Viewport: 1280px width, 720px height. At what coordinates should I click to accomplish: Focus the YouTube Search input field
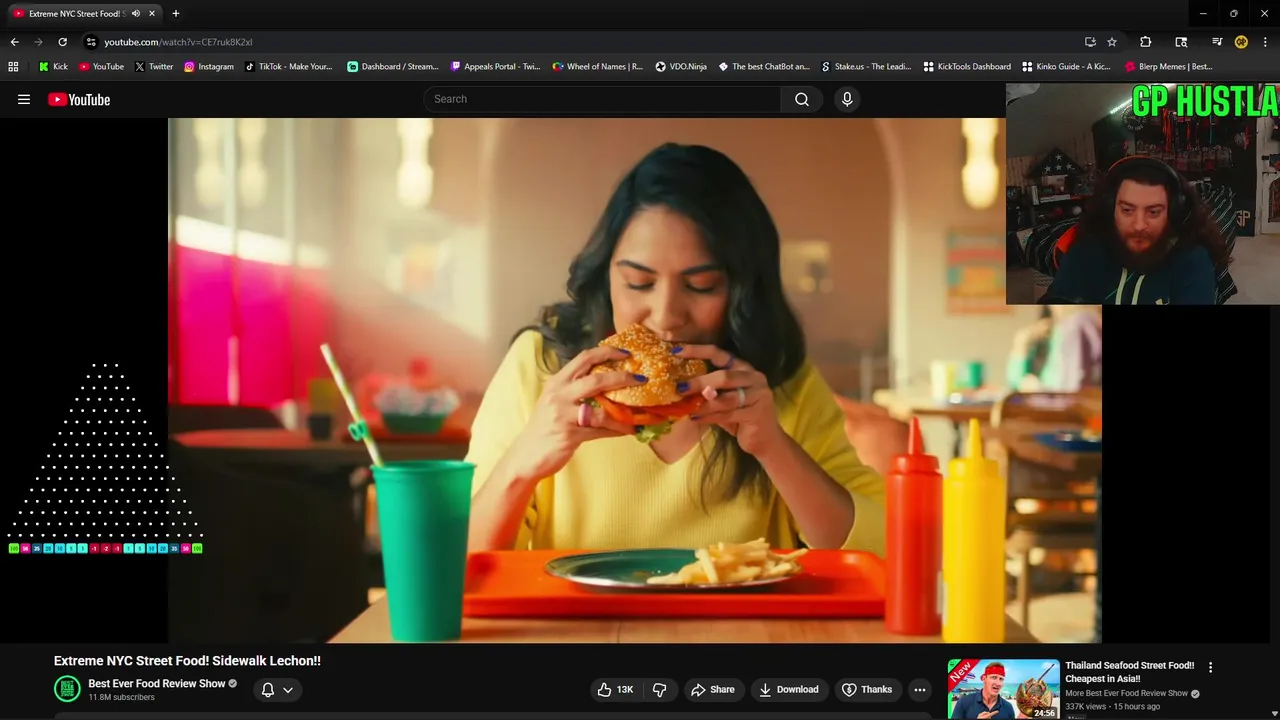[603, 99]
